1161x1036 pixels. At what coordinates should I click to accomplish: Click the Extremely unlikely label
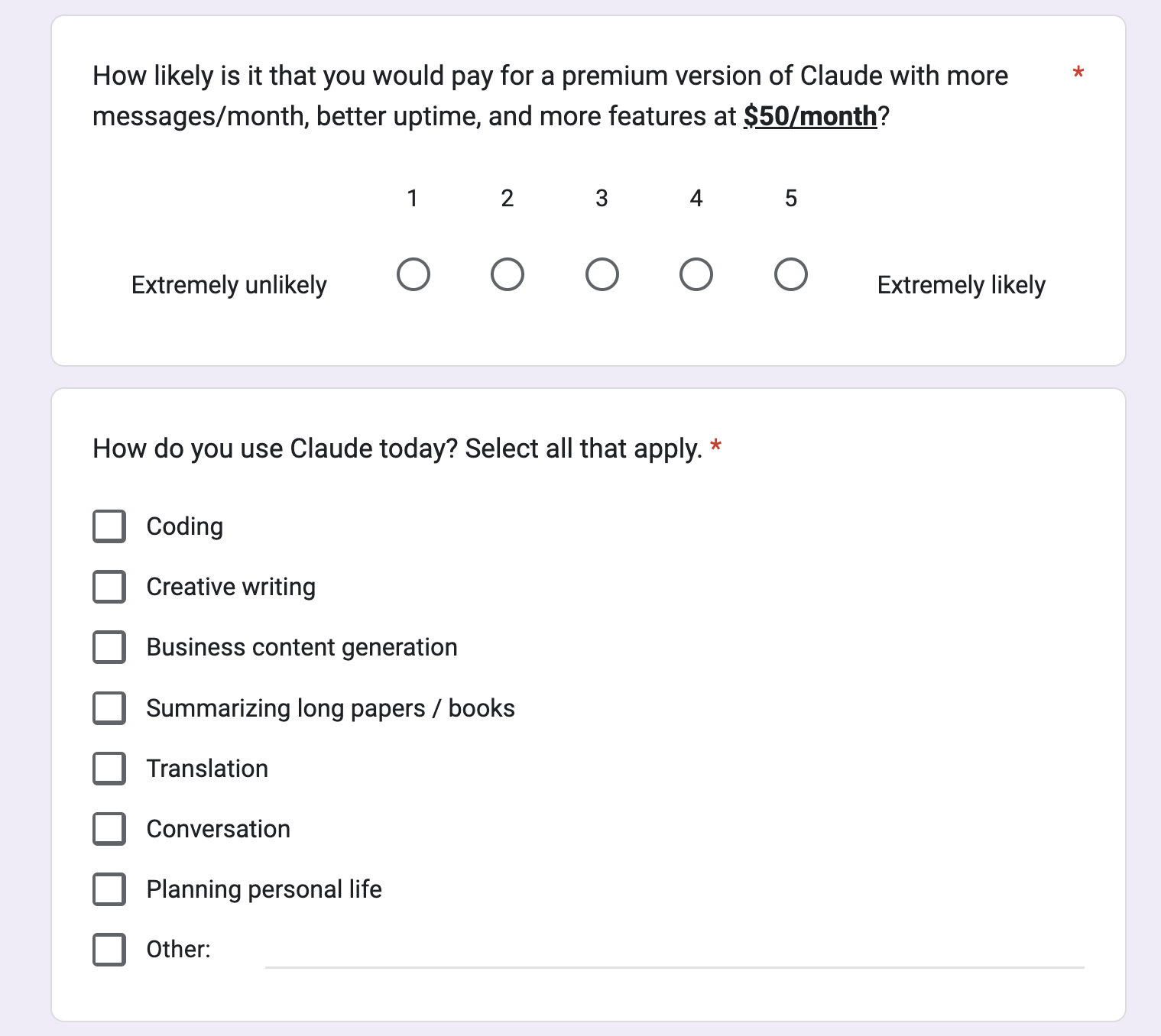pos(229,285)
